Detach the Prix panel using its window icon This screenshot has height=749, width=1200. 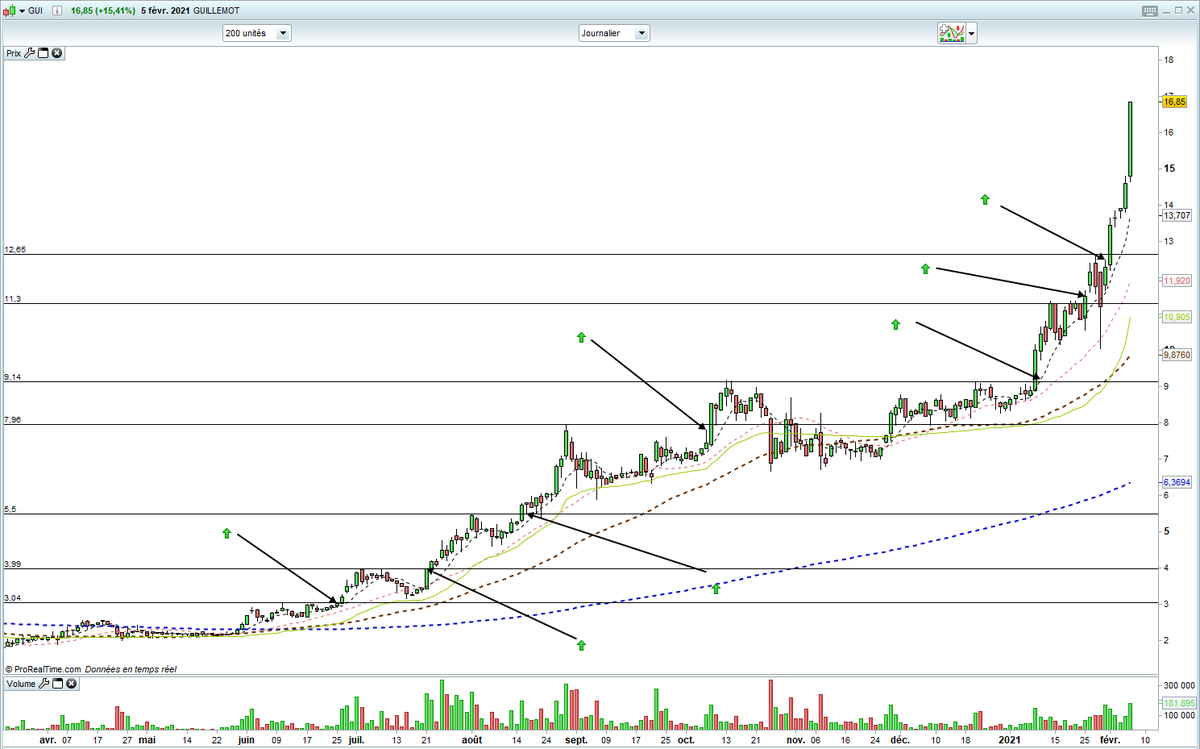[x=43, y=53]
